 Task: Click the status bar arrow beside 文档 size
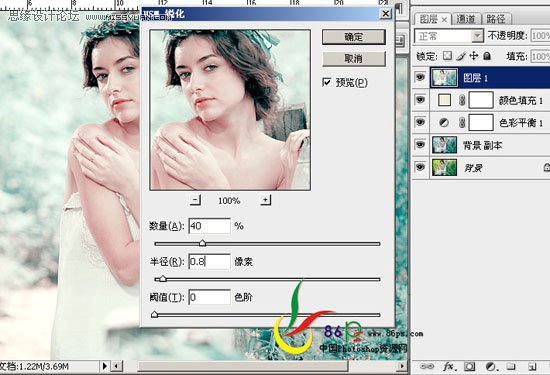(104, 366)
